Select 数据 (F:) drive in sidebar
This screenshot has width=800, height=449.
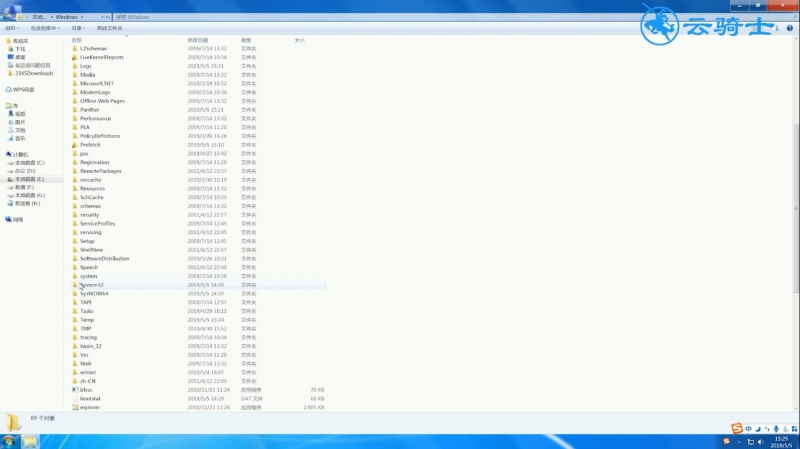(21, 187)
